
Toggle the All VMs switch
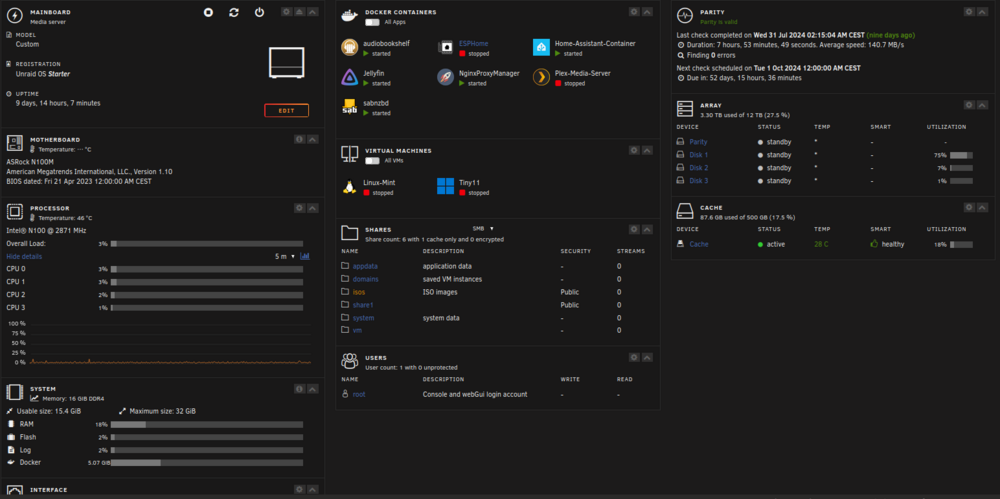pyautogui.click(x=372, y=161)
